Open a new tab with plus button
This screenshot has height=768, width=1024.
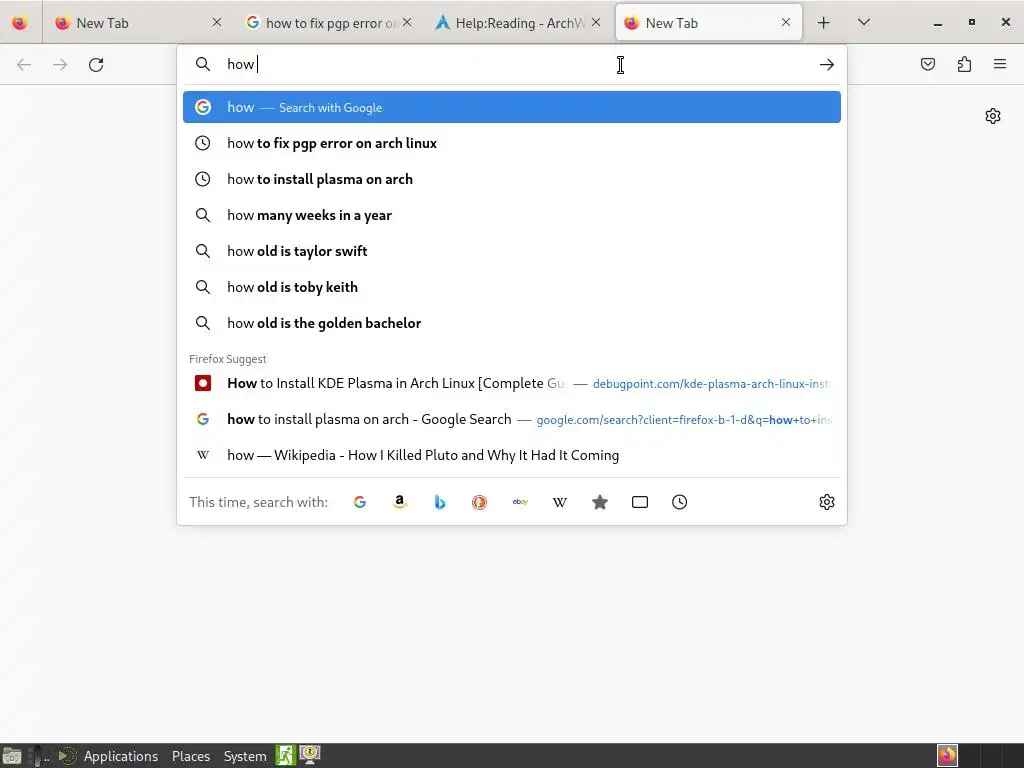pos(824,23)
